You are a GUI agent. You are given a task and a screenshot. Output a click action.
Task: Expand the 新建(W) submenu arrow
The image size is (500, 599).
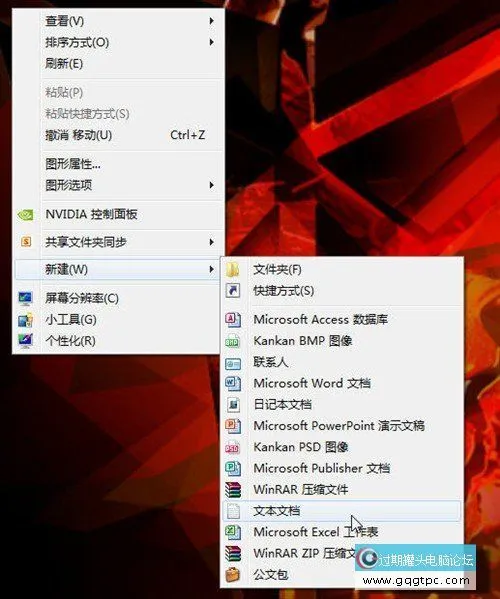(x=211, y=270)
